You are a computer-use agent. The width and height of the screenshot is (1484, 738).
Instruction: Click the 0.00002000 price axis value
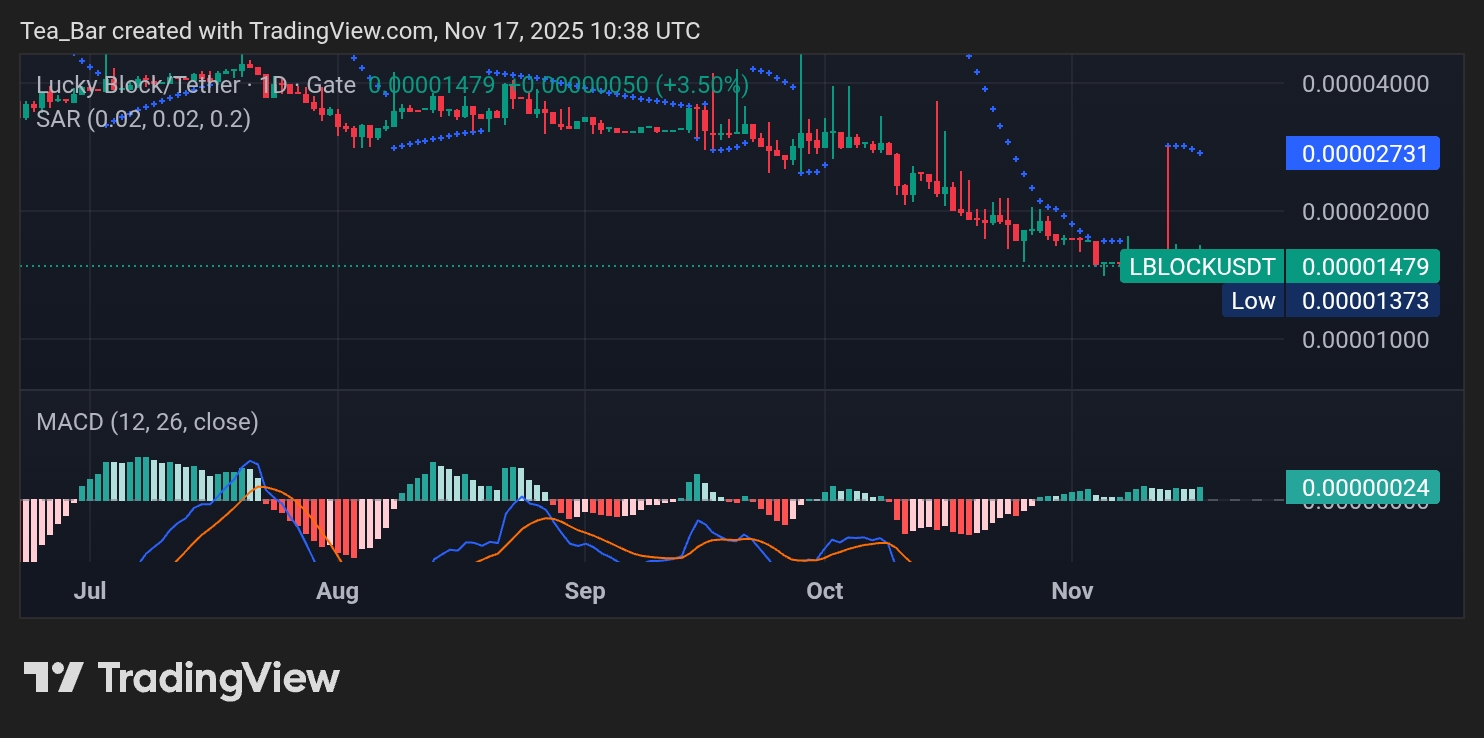[x=1365, y=211]
